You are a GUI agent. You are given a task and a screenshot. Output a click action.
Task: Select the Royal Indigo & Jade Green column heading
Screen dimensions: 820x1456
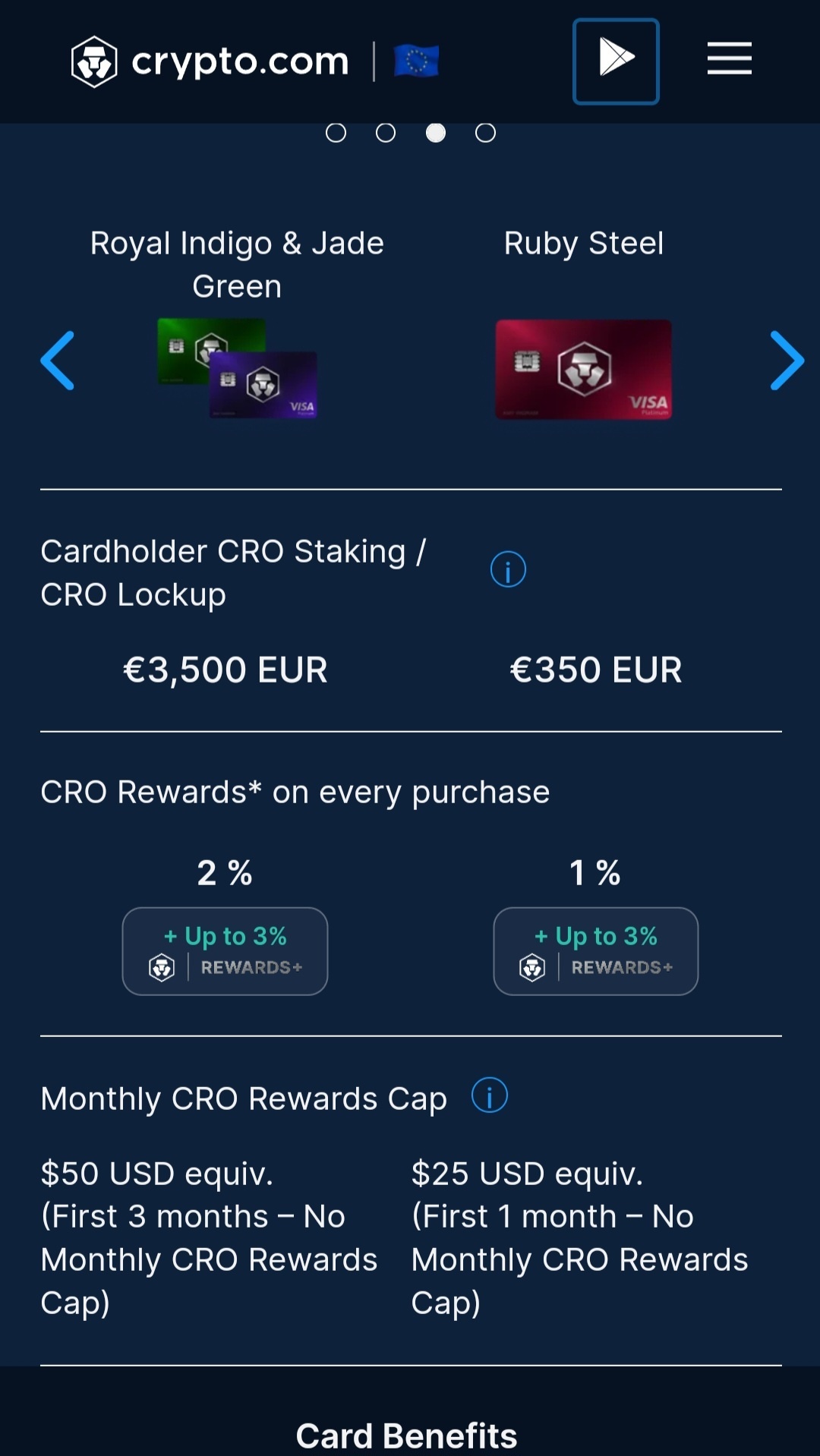(236, 264)
